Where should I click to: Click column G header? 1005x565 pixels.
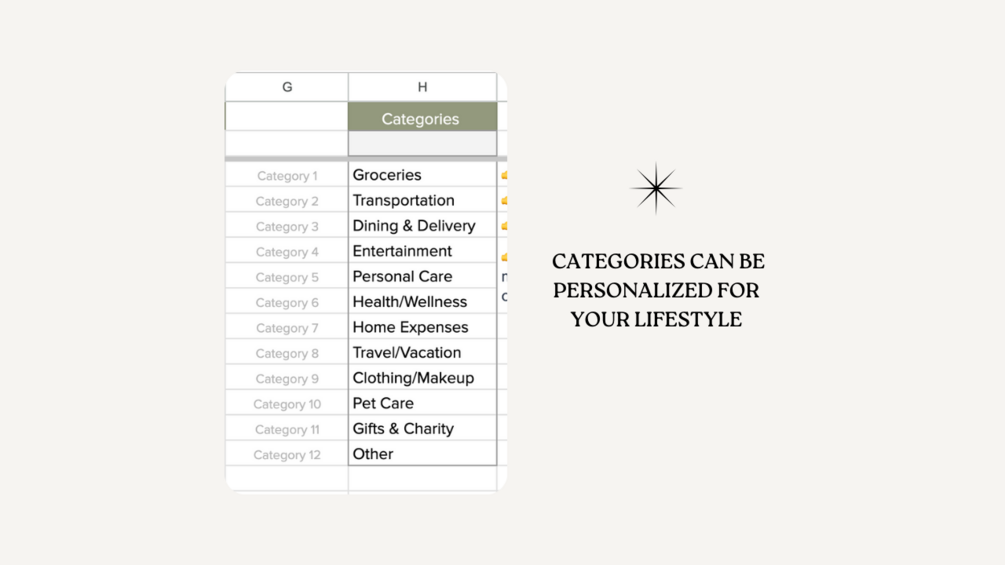click(287, 87)
